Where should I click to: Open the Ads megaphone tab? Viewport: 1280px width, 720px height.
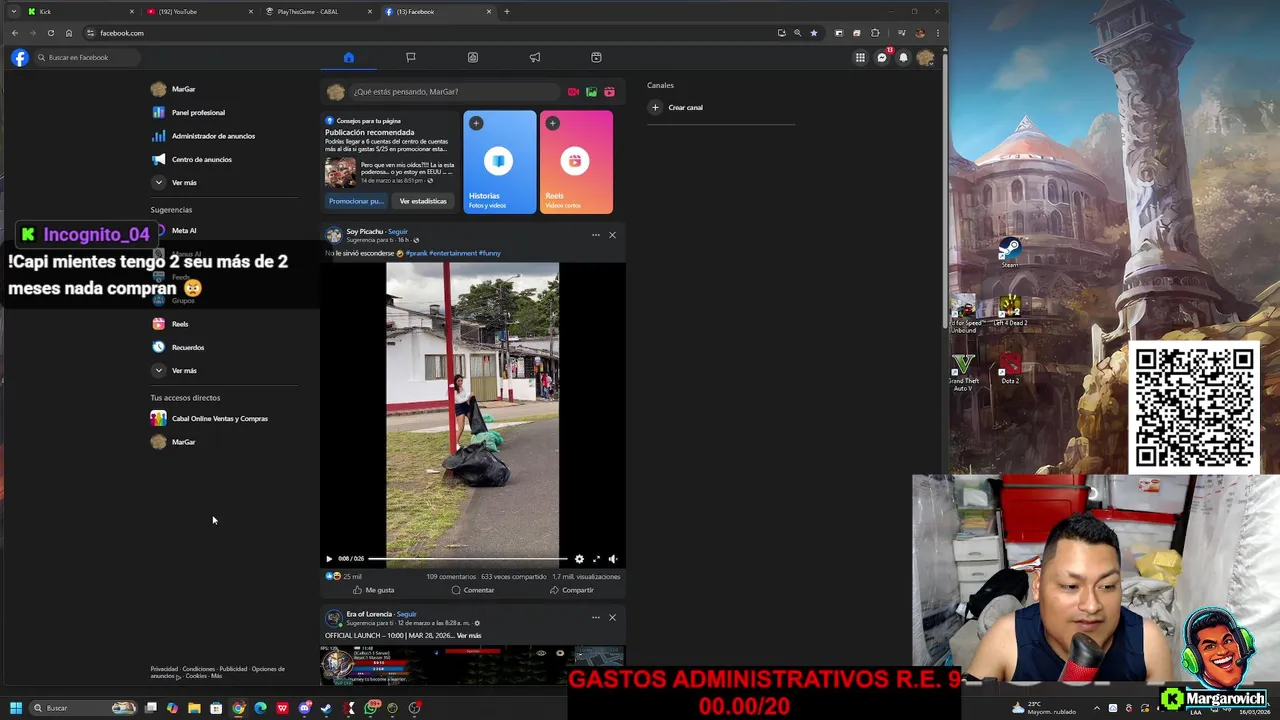[535, 57]
